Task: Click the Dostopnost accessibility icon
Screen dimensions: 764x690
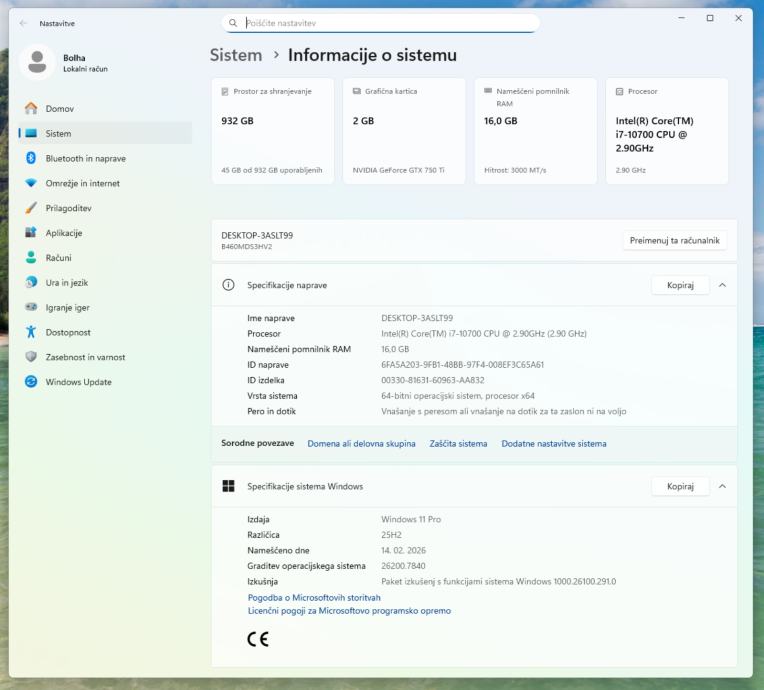Action: point(31,332)
